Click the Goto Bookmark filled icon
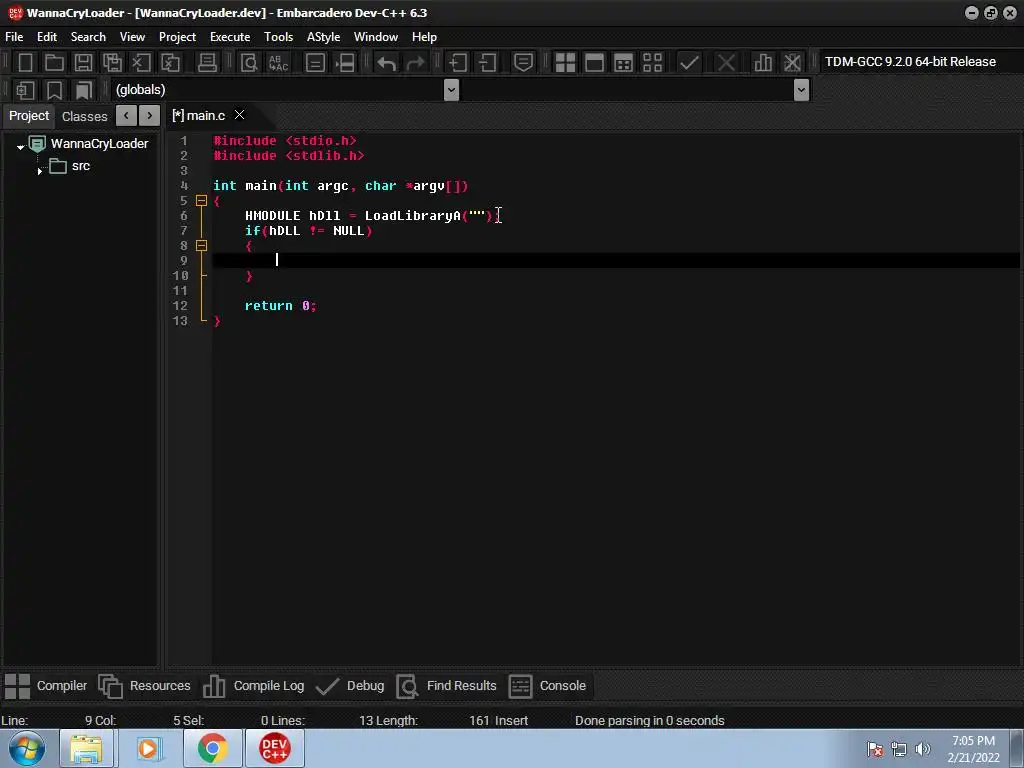Image resolution: width=1024 pixels, height=768 pixels. click(x=84, y=90)
